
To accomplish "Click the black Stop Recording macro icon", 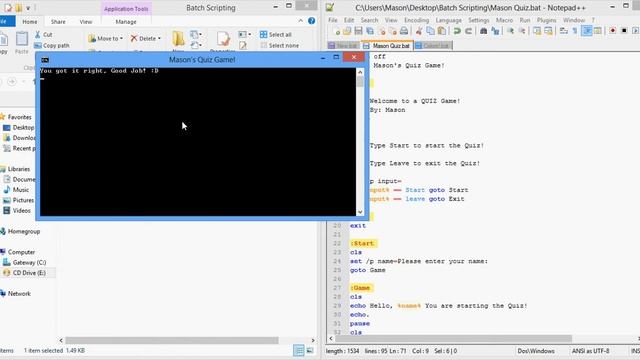I will coord(624,31).
